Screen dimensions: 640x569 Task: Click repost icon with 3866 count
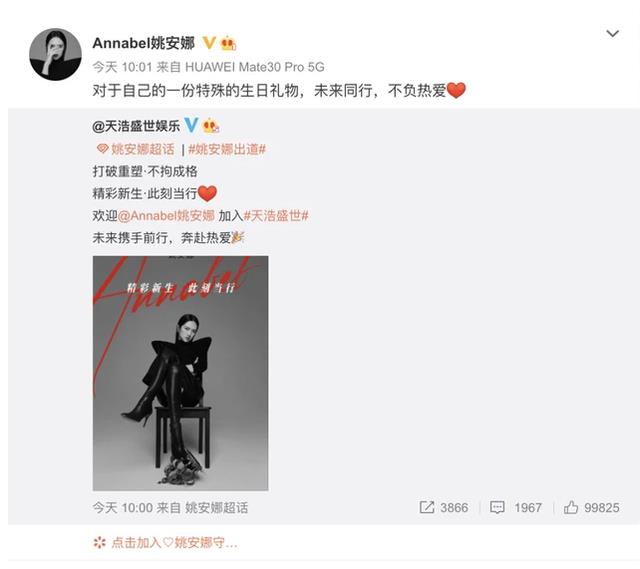(427, 507)
